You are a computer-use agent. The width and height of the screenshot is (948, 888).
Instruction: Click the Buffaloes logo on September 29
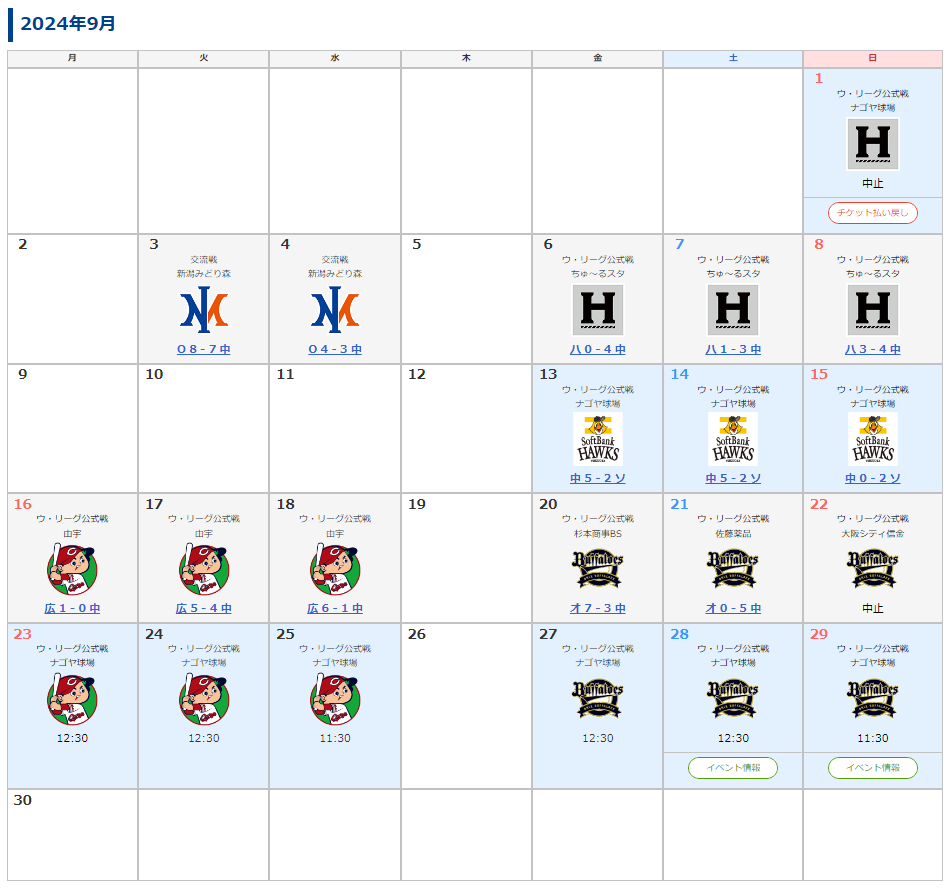872,698
